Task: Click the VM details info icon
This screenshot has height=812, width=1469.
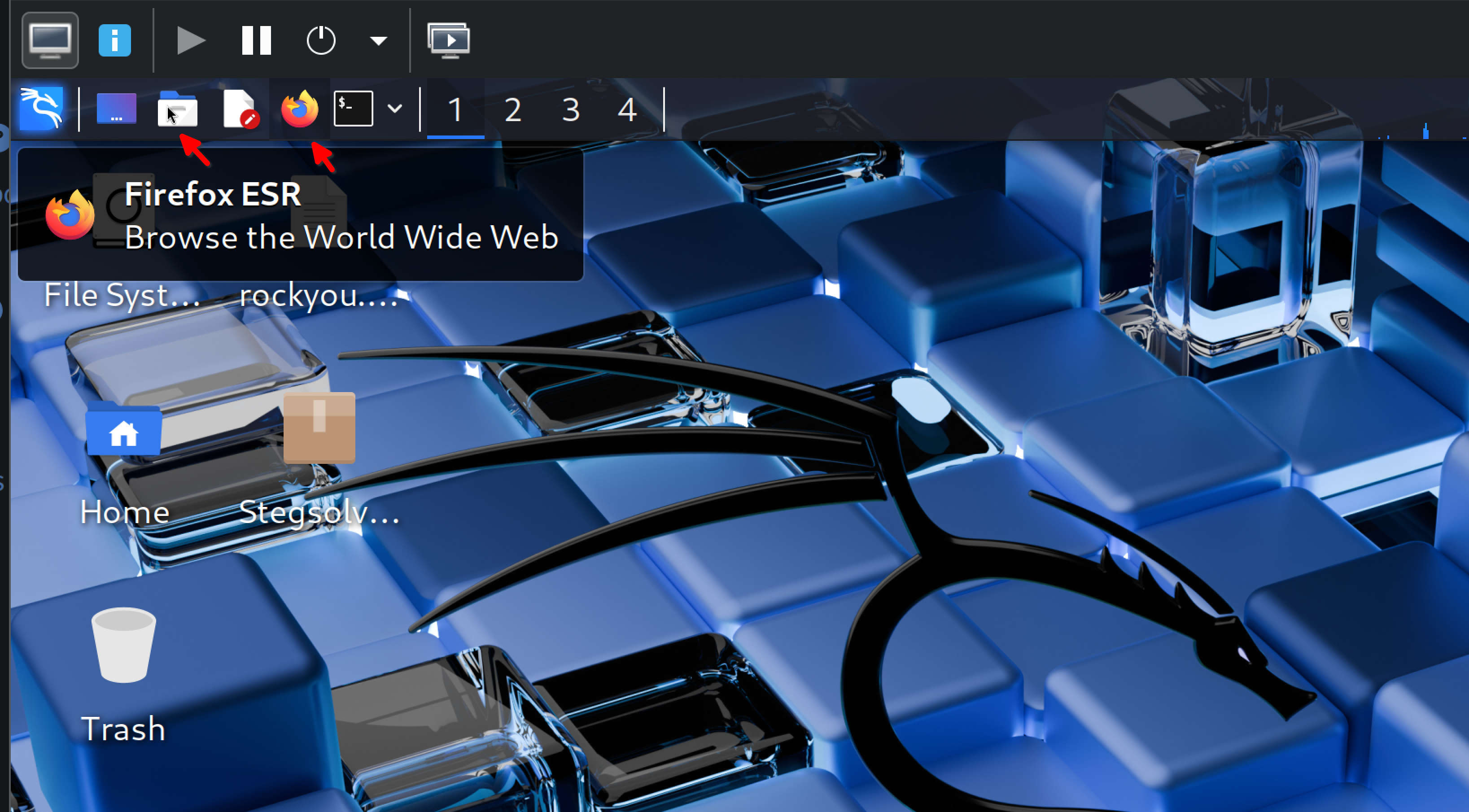Action: pyautogui.click(x=114, y=40)
